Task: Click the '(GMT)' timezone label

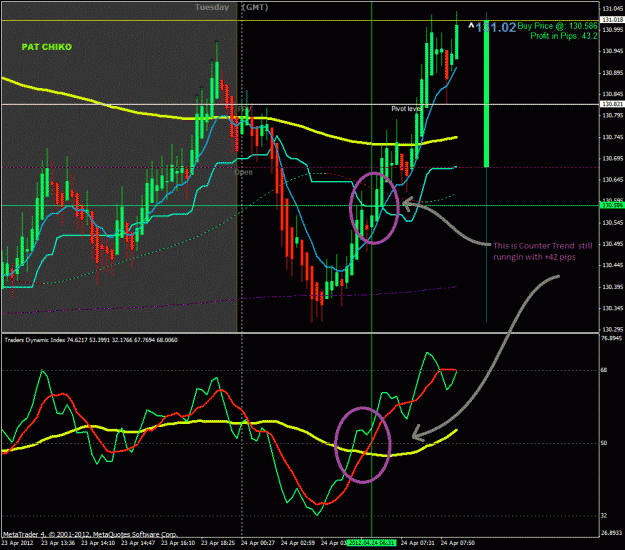Action: click(255, 7)
